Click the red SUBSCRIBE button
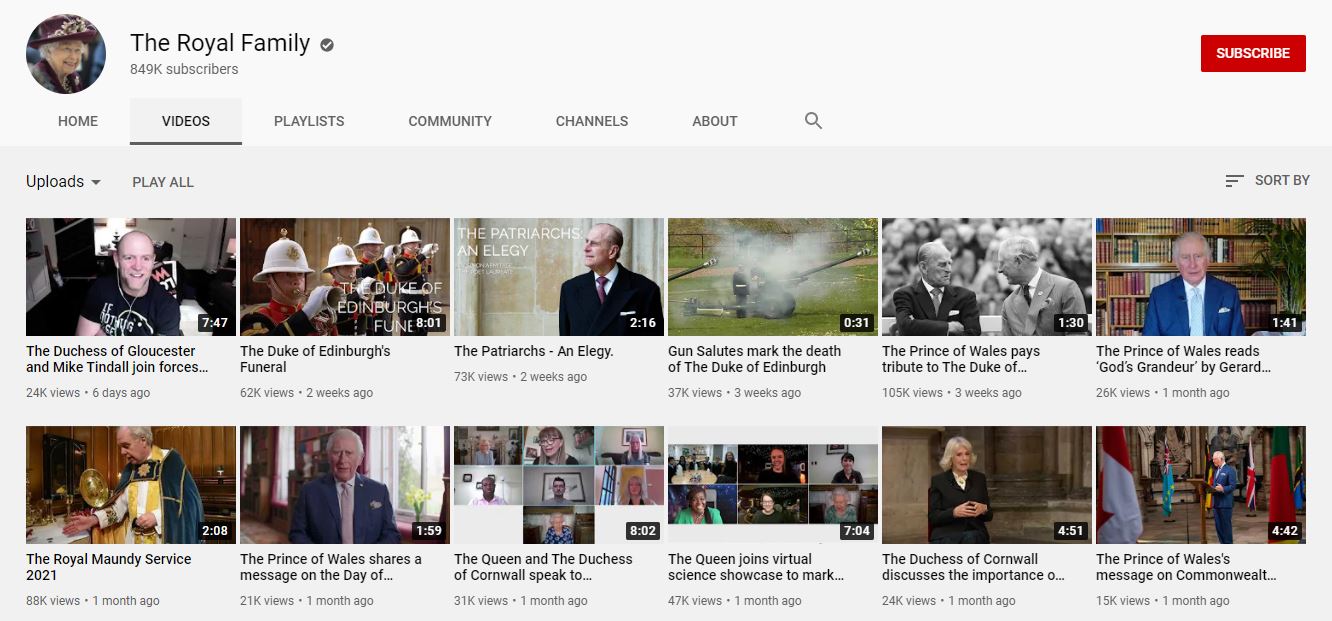The height and width of the screenshot is (621, 1332). tap(1253, 53)
